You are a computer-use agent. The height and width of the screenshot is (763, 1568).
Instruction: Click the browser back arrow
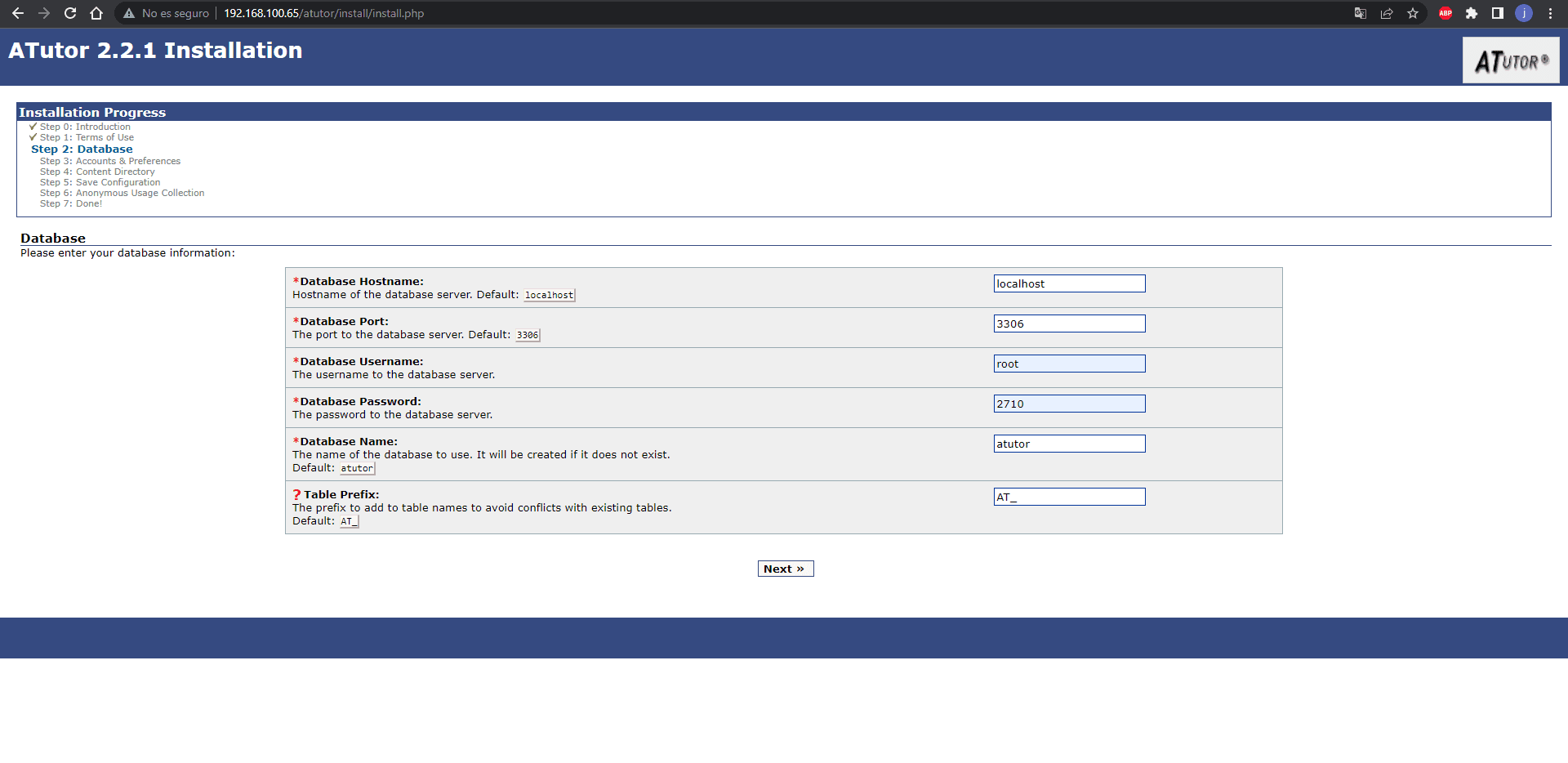pyautogui.click(x=18, y=13)
